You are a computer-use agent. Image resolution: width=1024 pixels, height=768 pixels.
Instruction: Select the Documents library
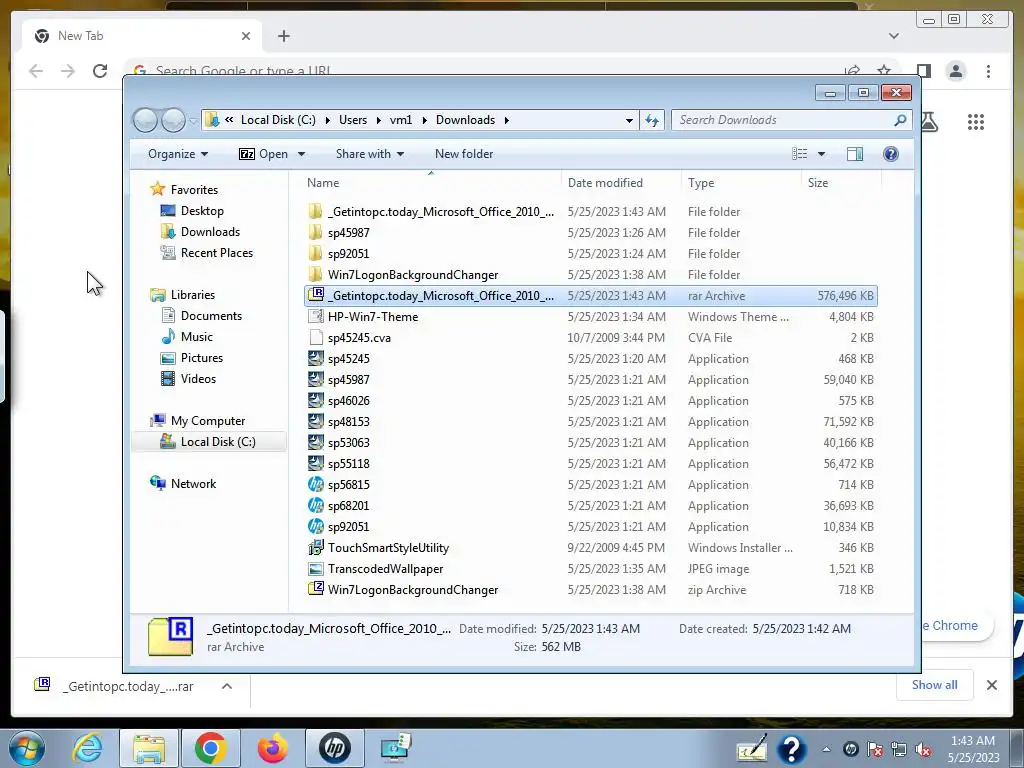coord(211,316)
